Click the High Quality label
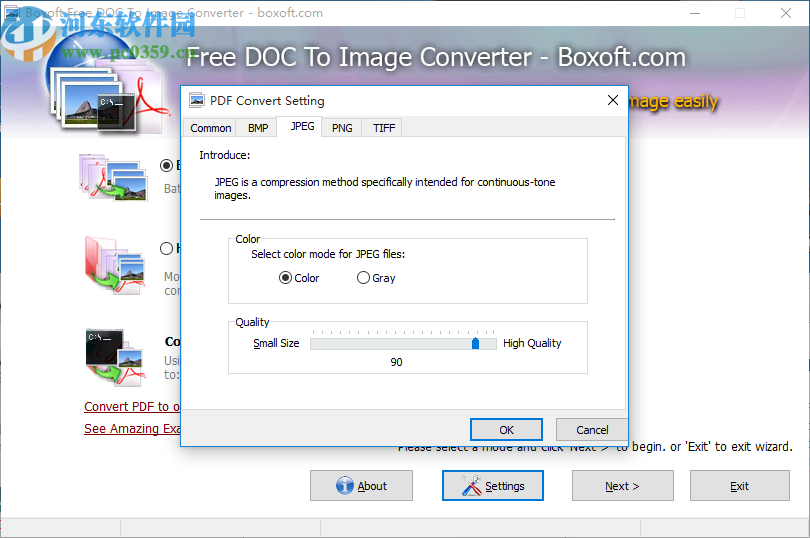 coord(532,343)
